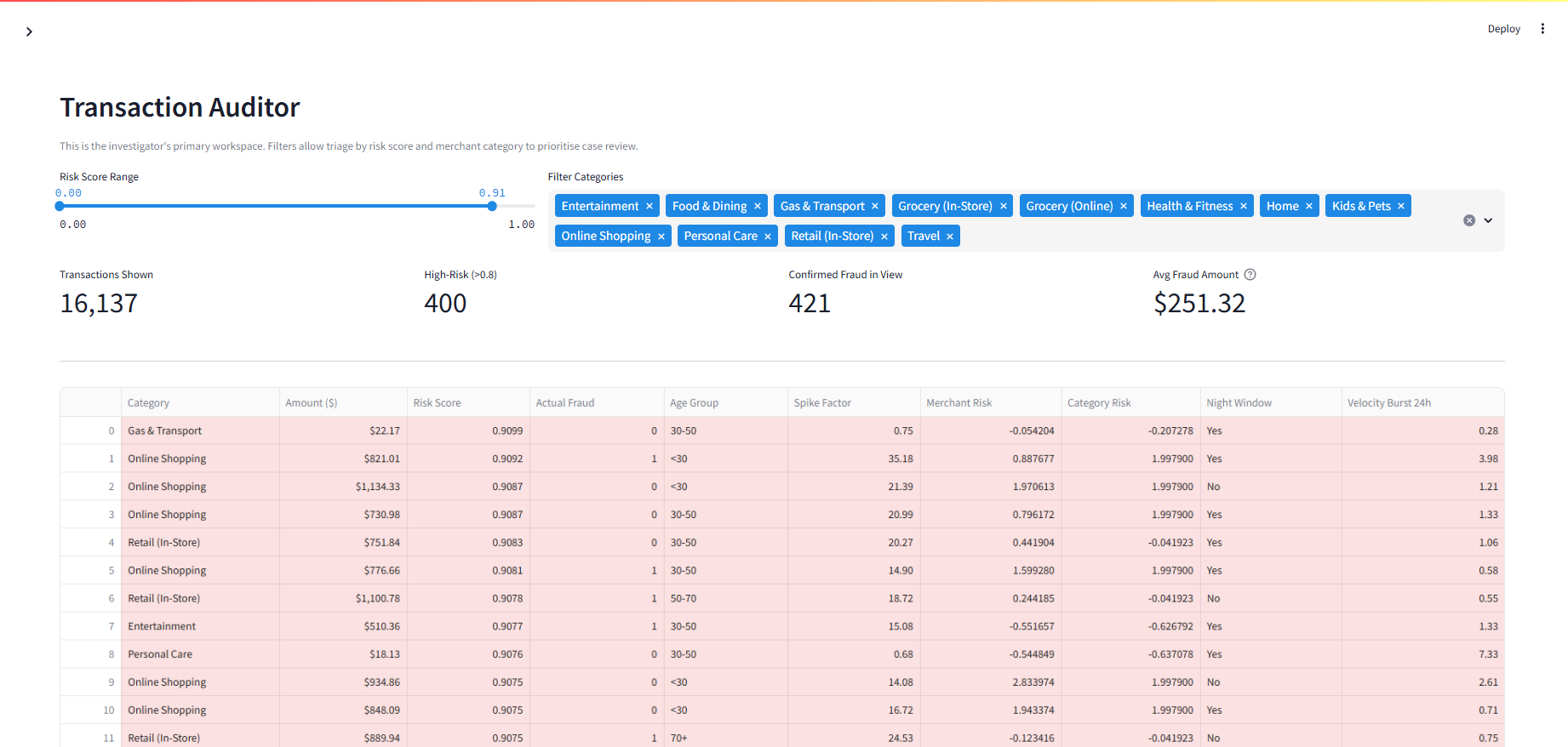Remove the Food & Dining tag
Screen dimensions: 1568x747
[x=758, y=206]
